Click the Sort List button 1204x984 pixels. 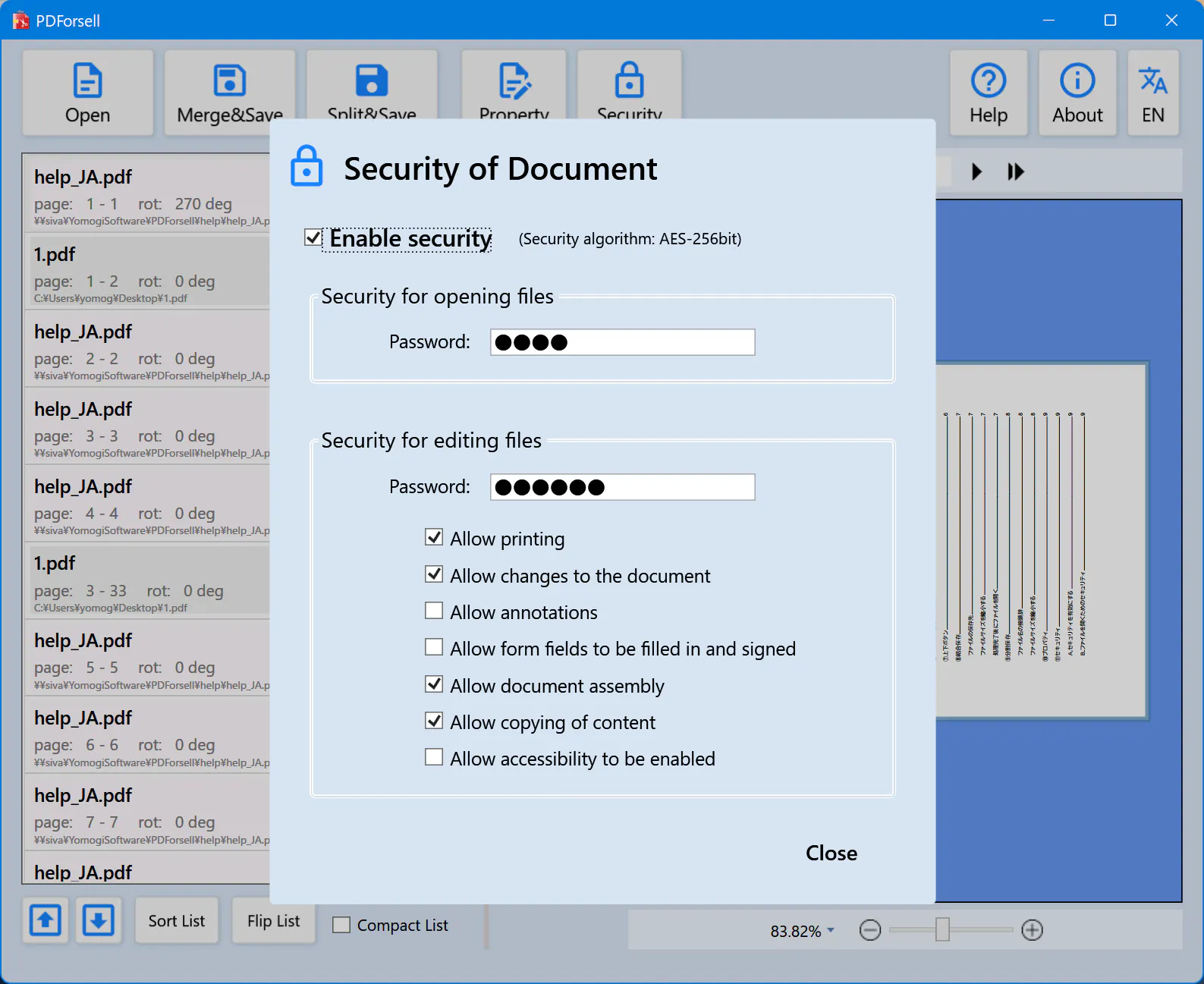point(177,920)
